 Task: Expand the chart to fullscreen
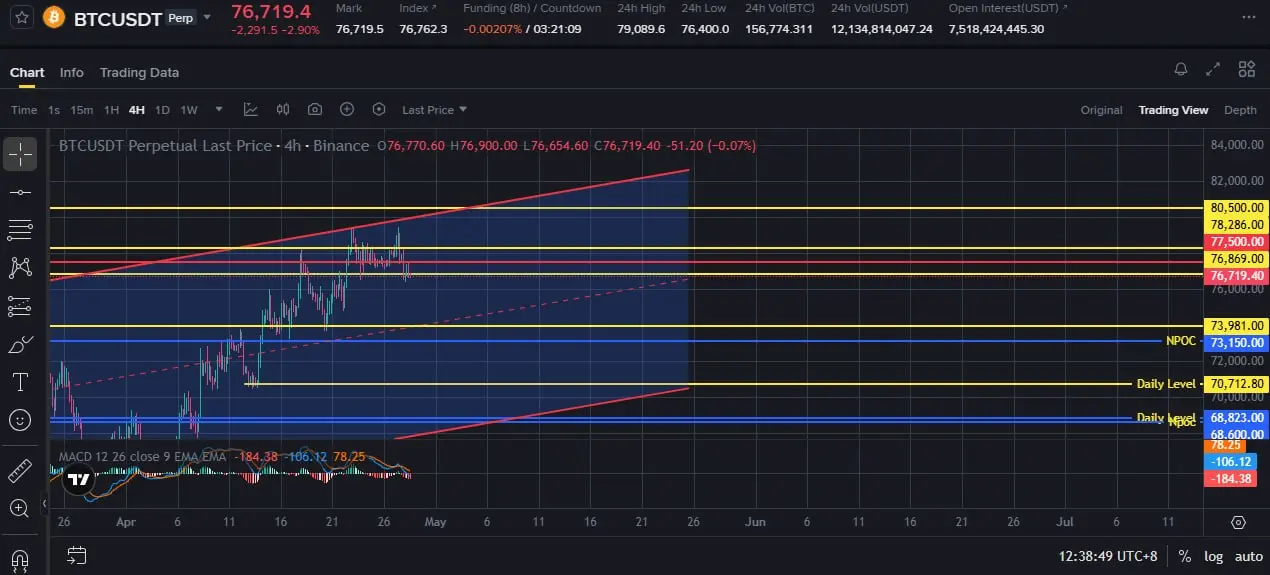pos(1213,69)
